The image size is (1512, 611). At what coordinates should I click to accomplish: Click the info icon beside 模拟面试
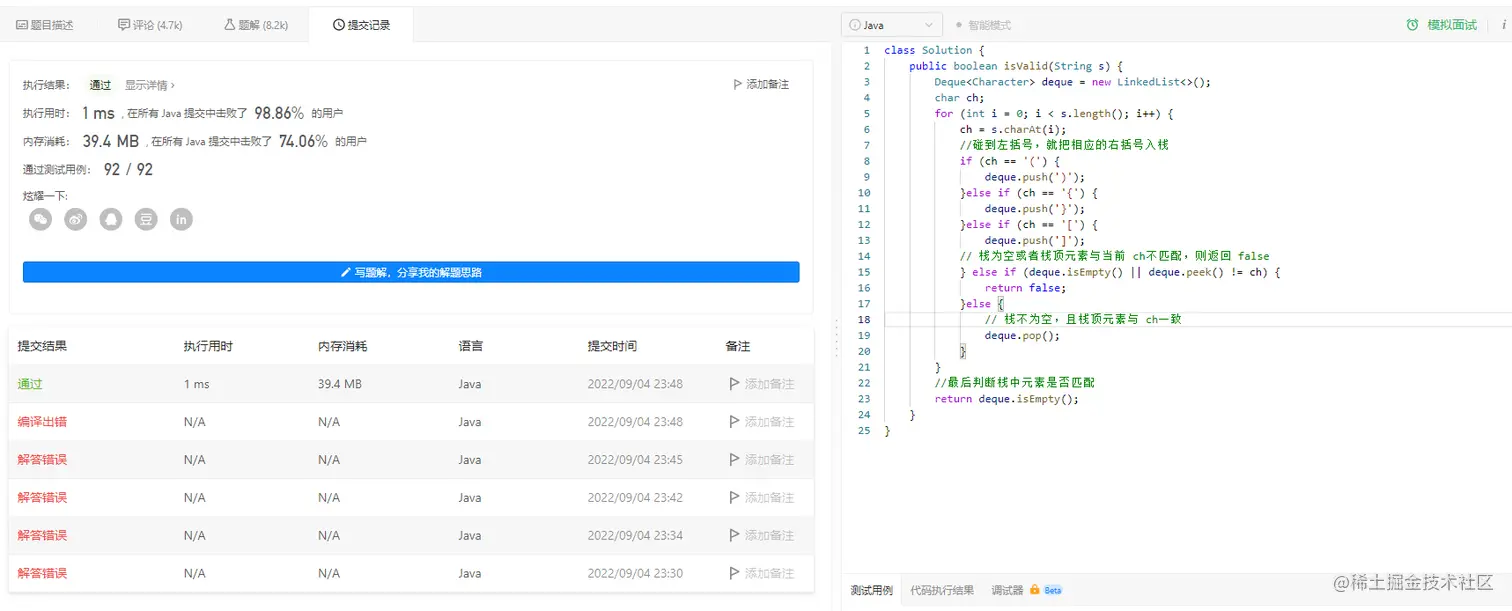[1504, 24]
